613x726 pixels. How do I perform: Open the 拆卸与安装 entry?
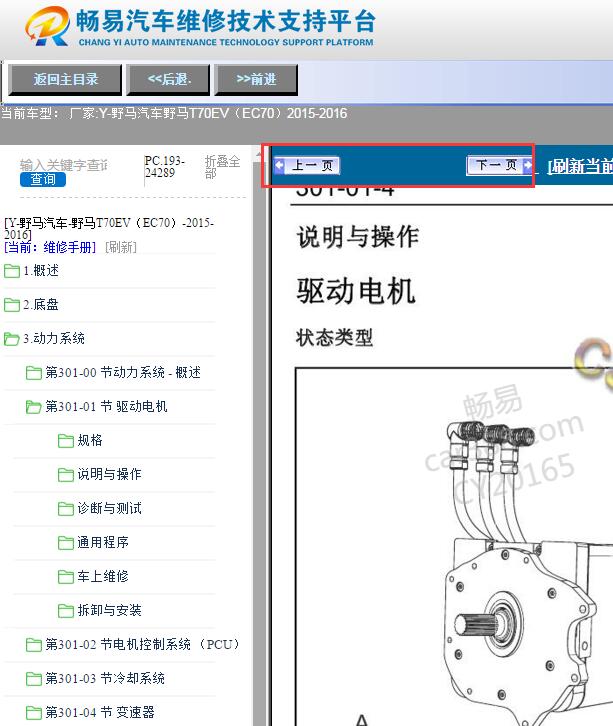point(109,610)
